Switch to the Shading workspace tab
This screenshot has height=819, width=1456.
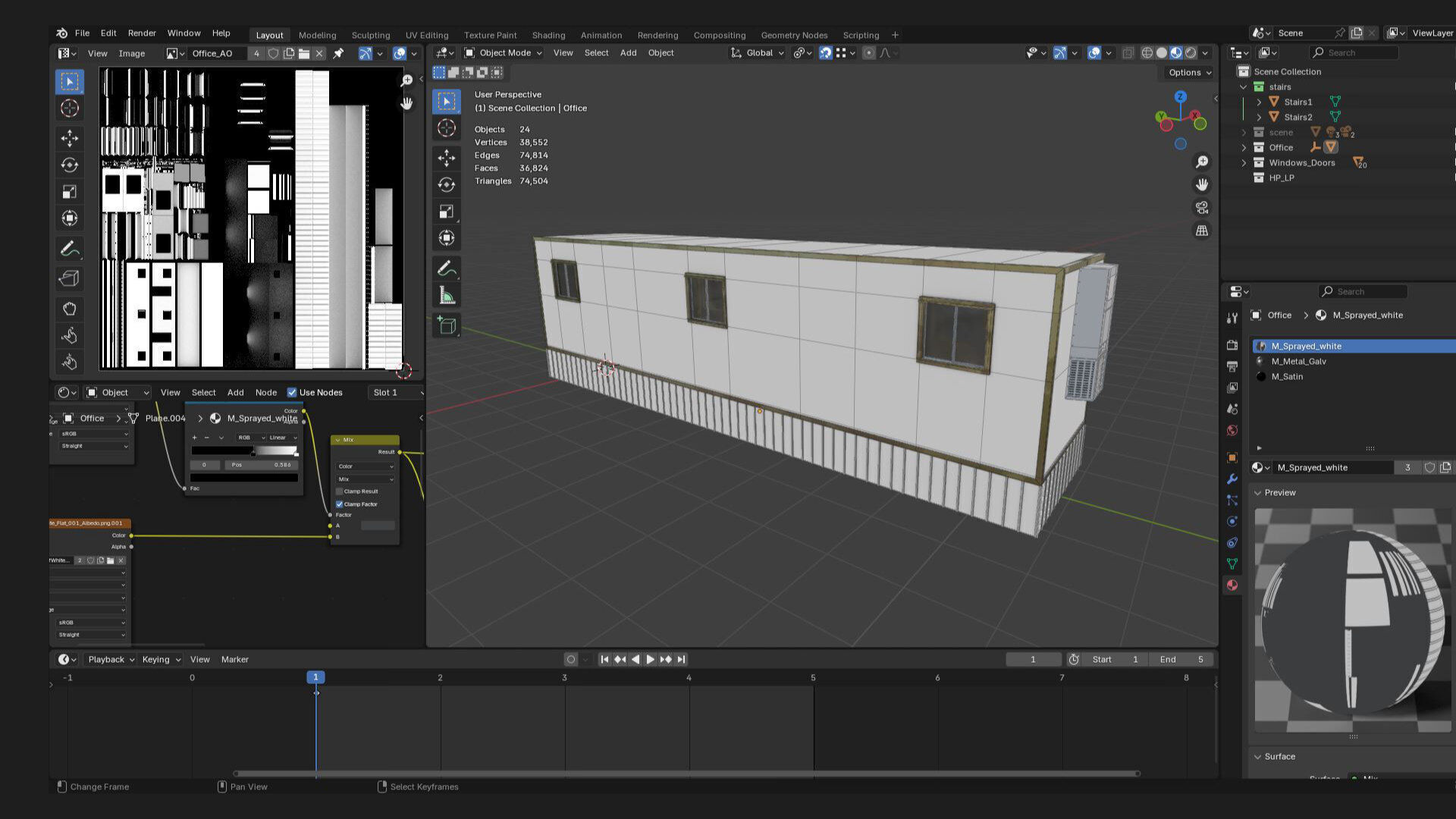click(x=548, y=35)
